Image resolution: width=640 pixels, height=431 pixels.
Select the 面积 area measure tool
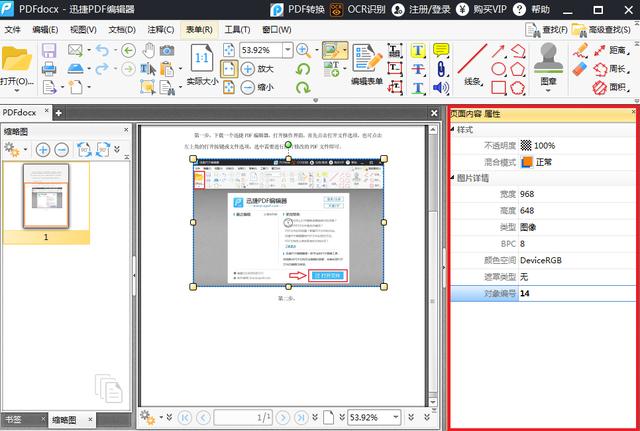(611, 87)
